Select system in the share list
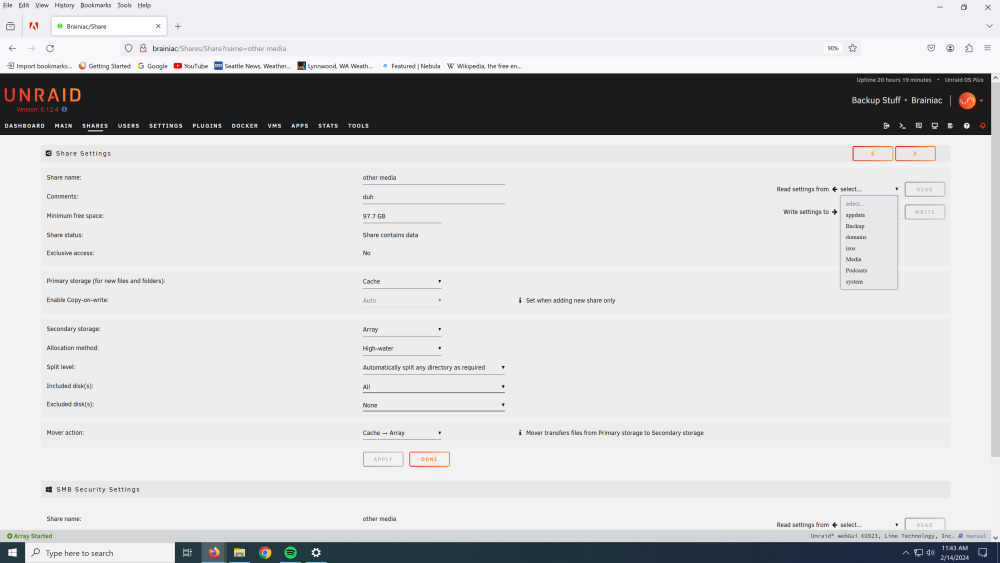The height and width of the screenshot is (563, 1000). click(x=869, y=281)
